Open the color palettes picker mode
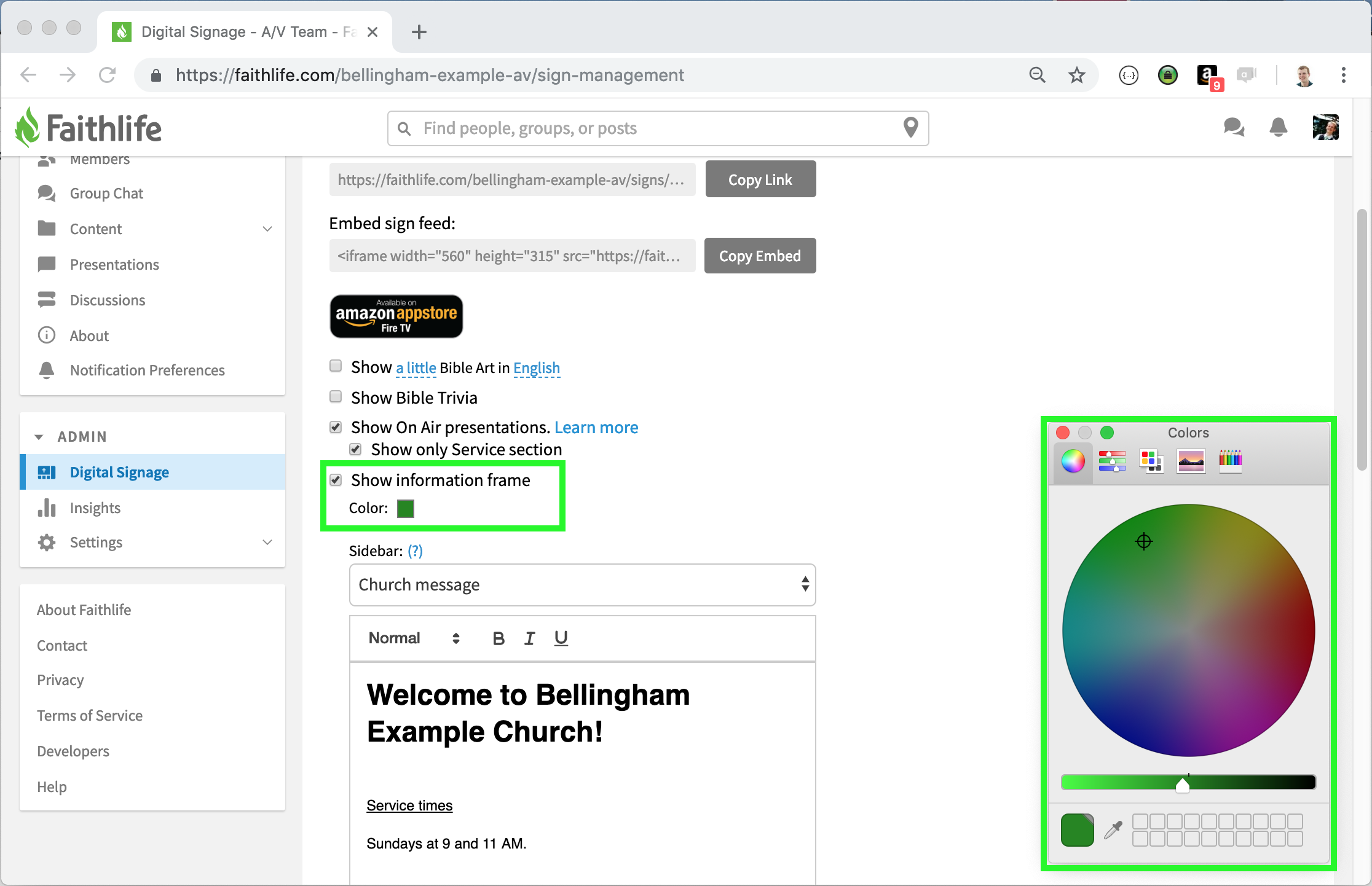Viewport: 1372px width, 886px height. pyautogui.click(x=1151, y=461)
